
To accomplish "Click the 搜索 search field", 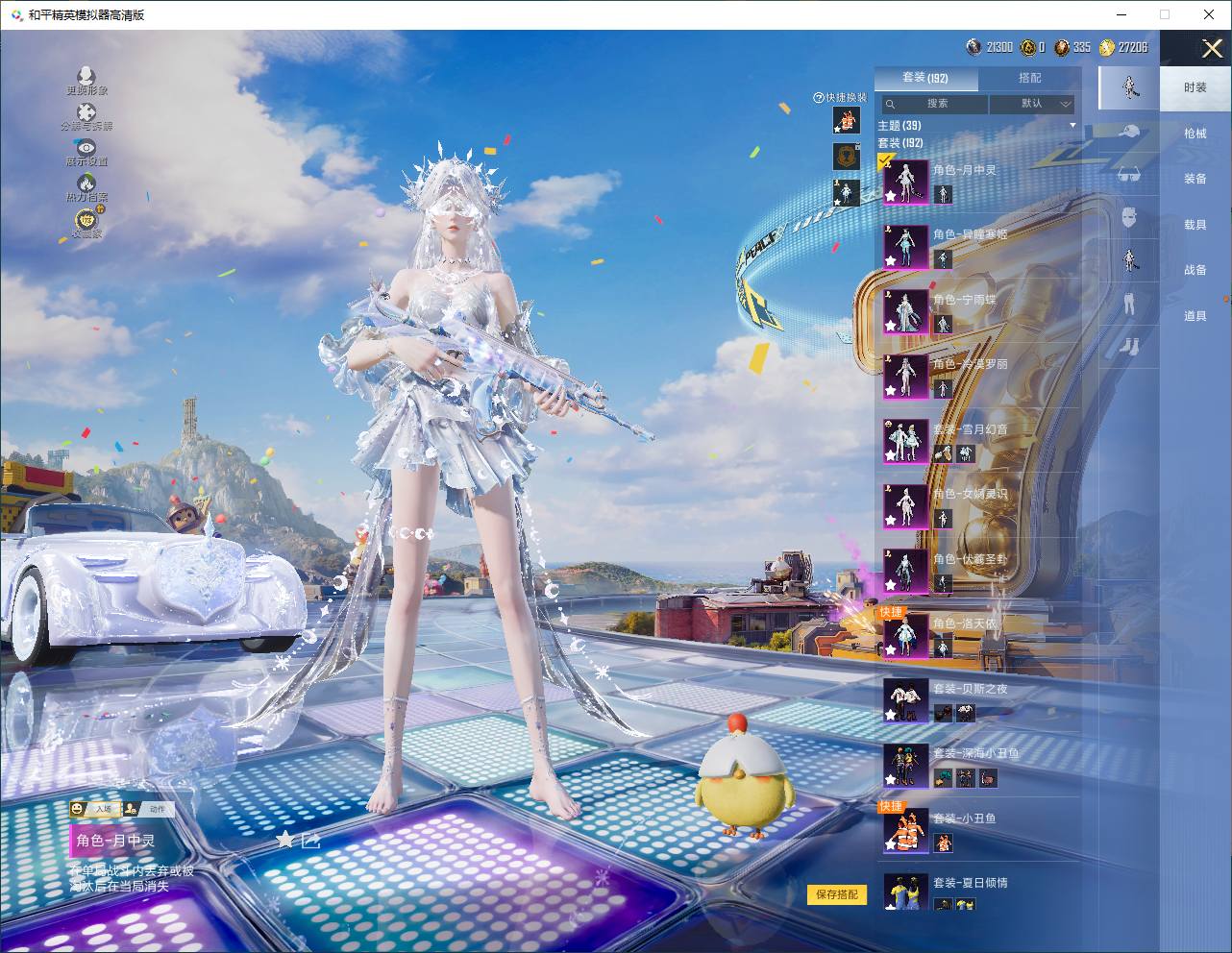I will 933,104.
